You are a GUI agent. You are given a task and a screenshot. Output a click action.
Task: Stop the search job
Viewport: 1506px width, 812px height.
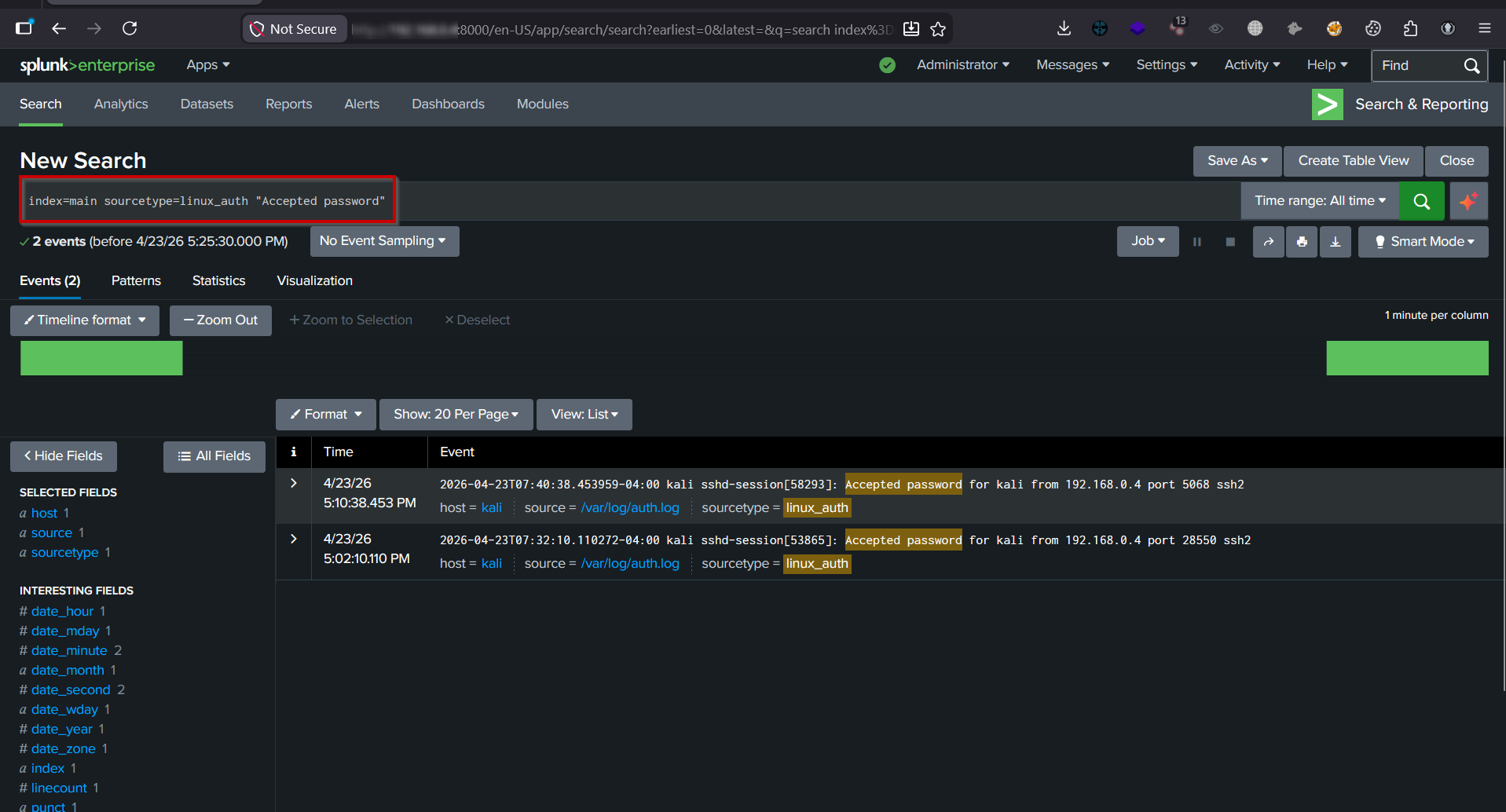1230,242
